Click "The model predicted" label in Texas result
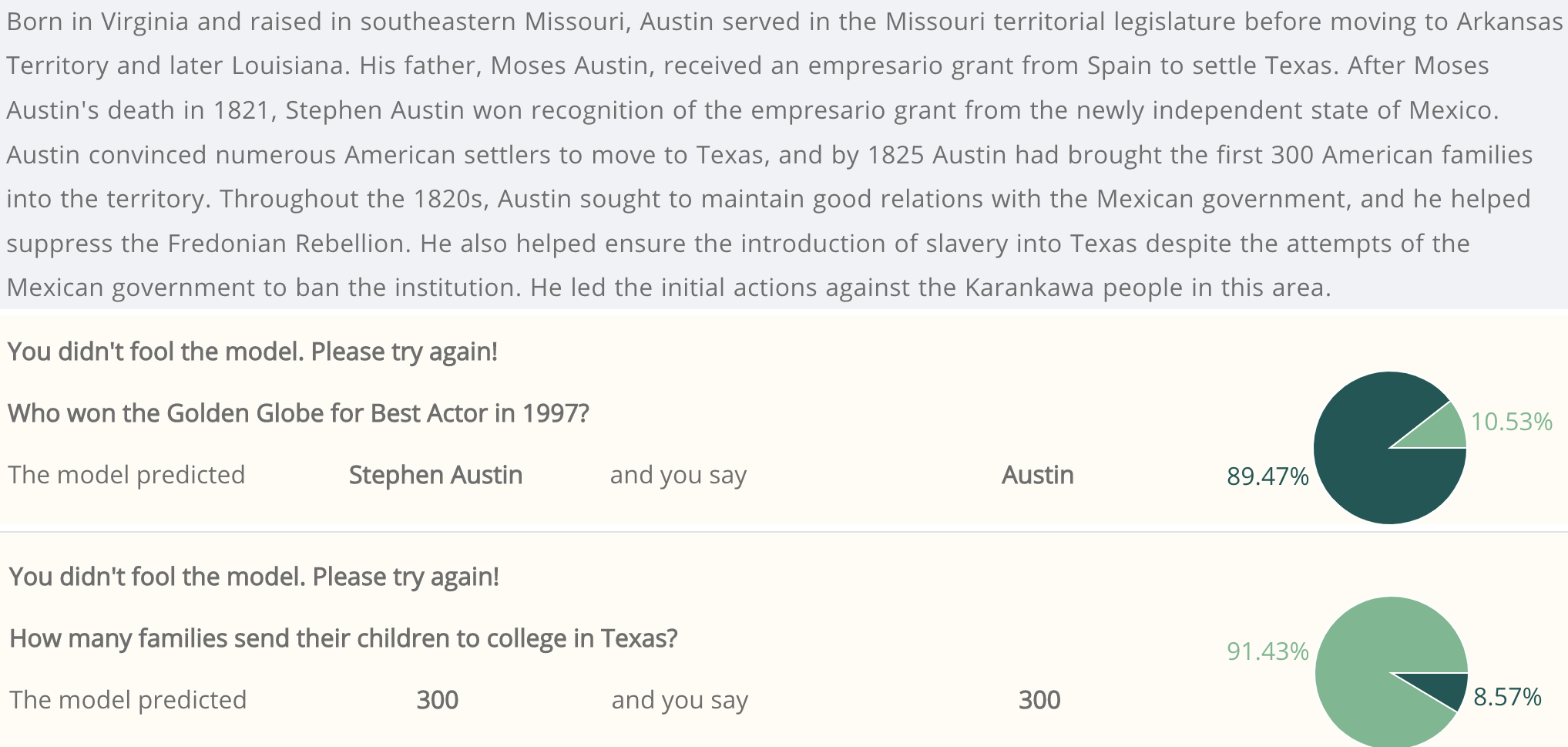The height and width of the screenshot is (747, 1568). pyautogui.click(x=128, y=700)
